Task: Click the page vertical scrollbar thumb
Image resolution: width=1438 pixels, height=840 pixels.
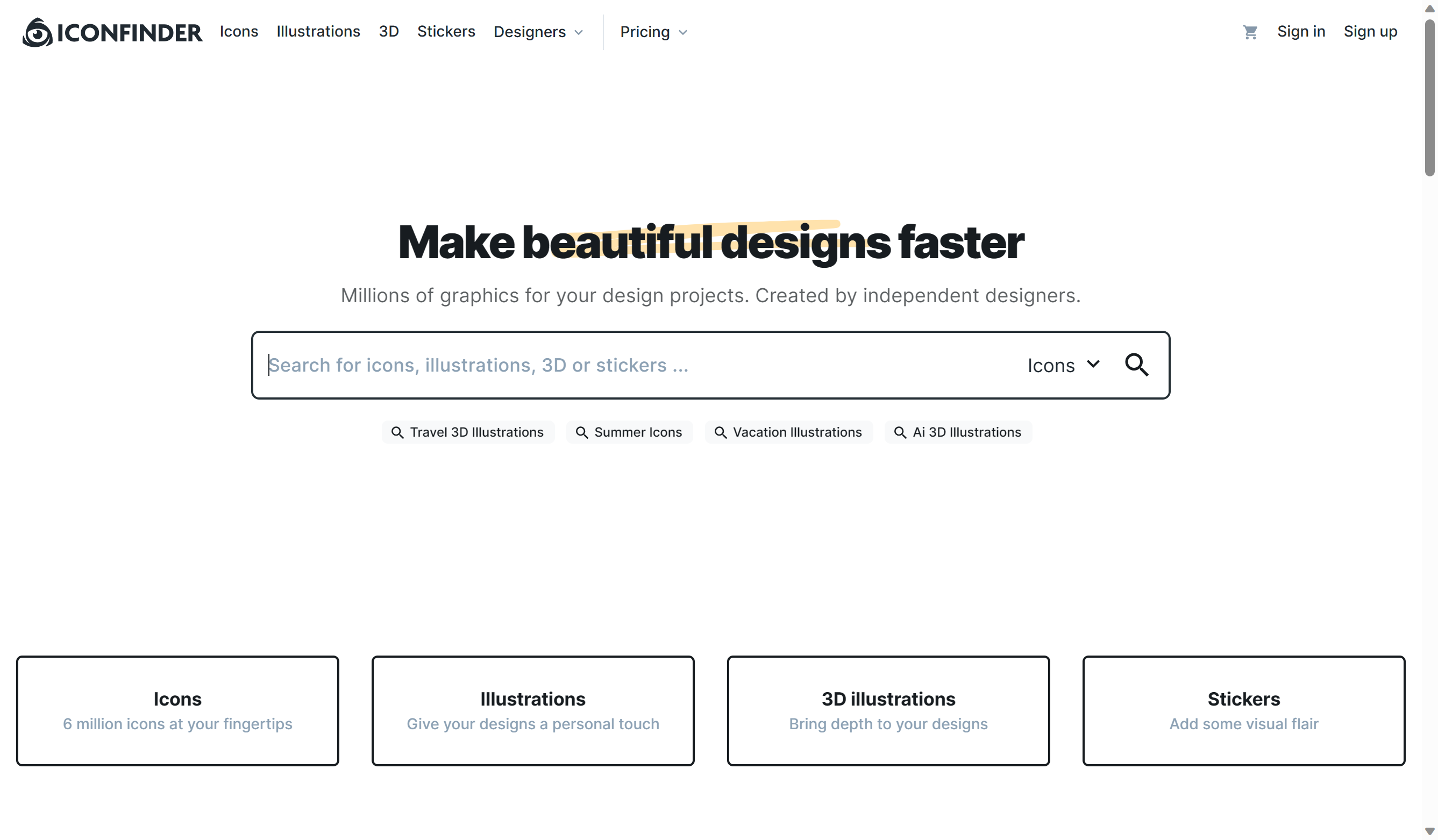Action: pos(1429,98)
